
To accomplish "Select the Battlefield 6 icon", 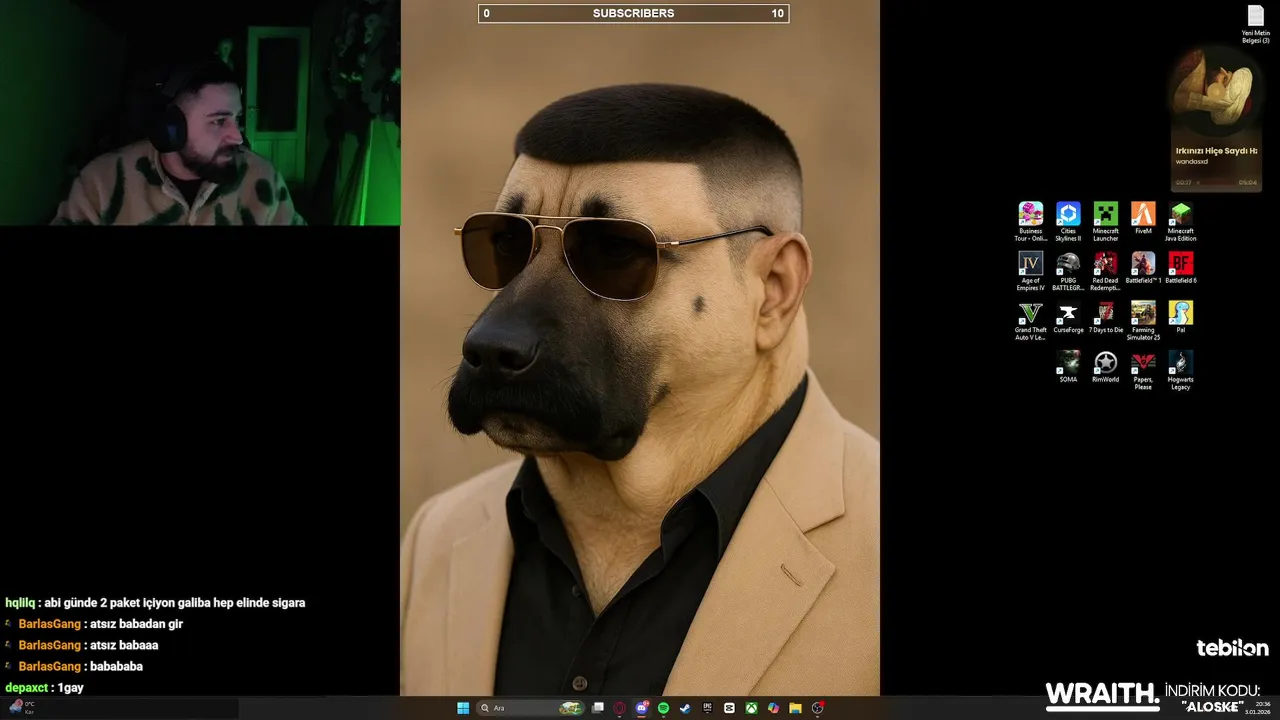I will coord(1180,268).
